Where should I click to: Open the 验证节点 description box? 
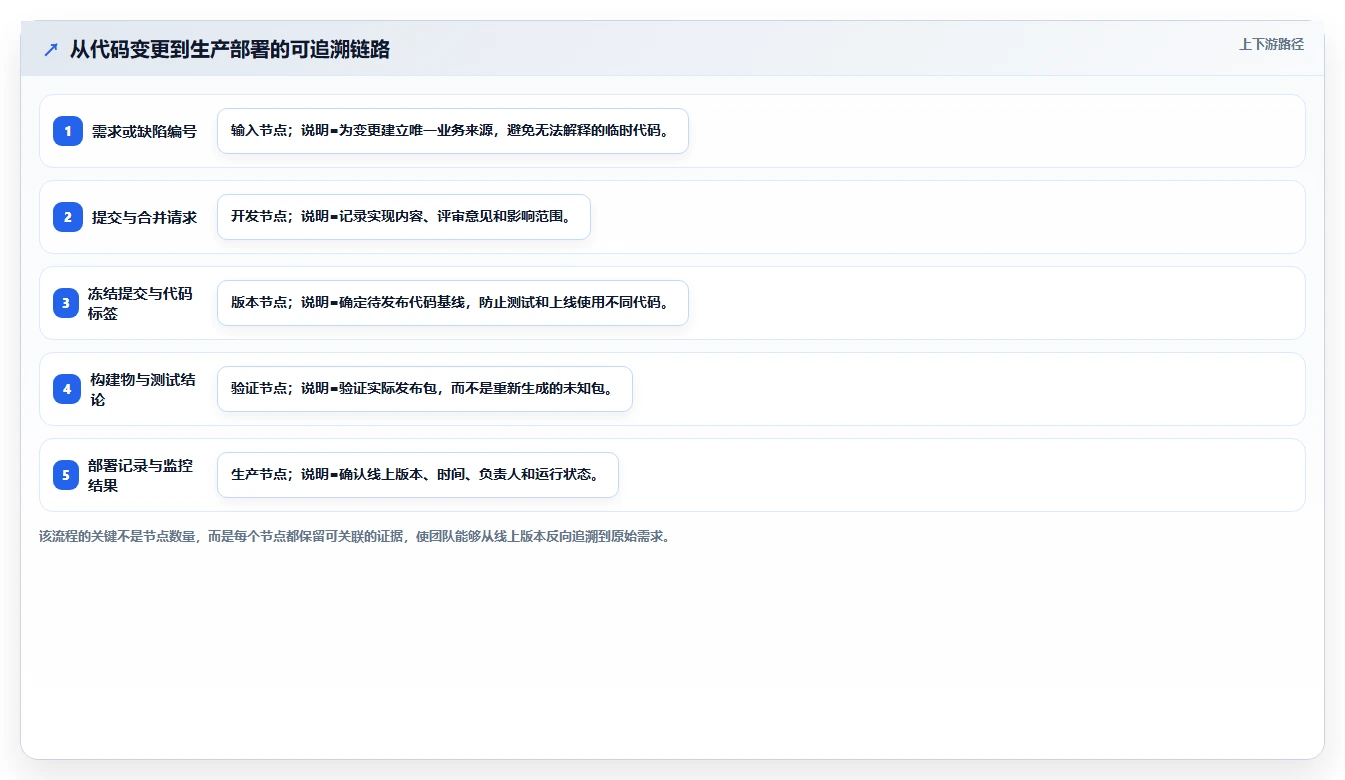[x=425, y=389]
